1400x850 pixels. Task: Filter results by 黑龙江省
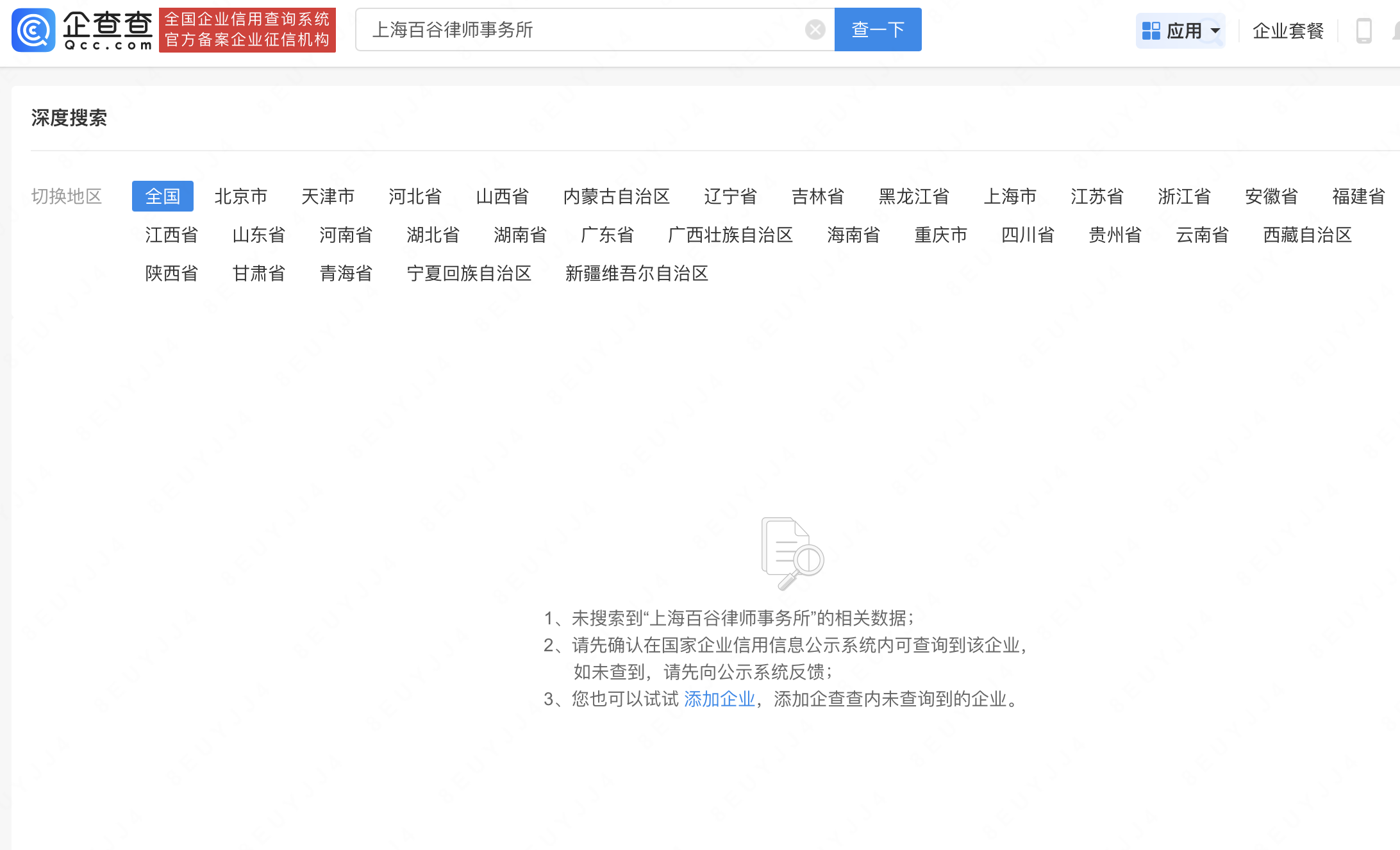point(914,196)
